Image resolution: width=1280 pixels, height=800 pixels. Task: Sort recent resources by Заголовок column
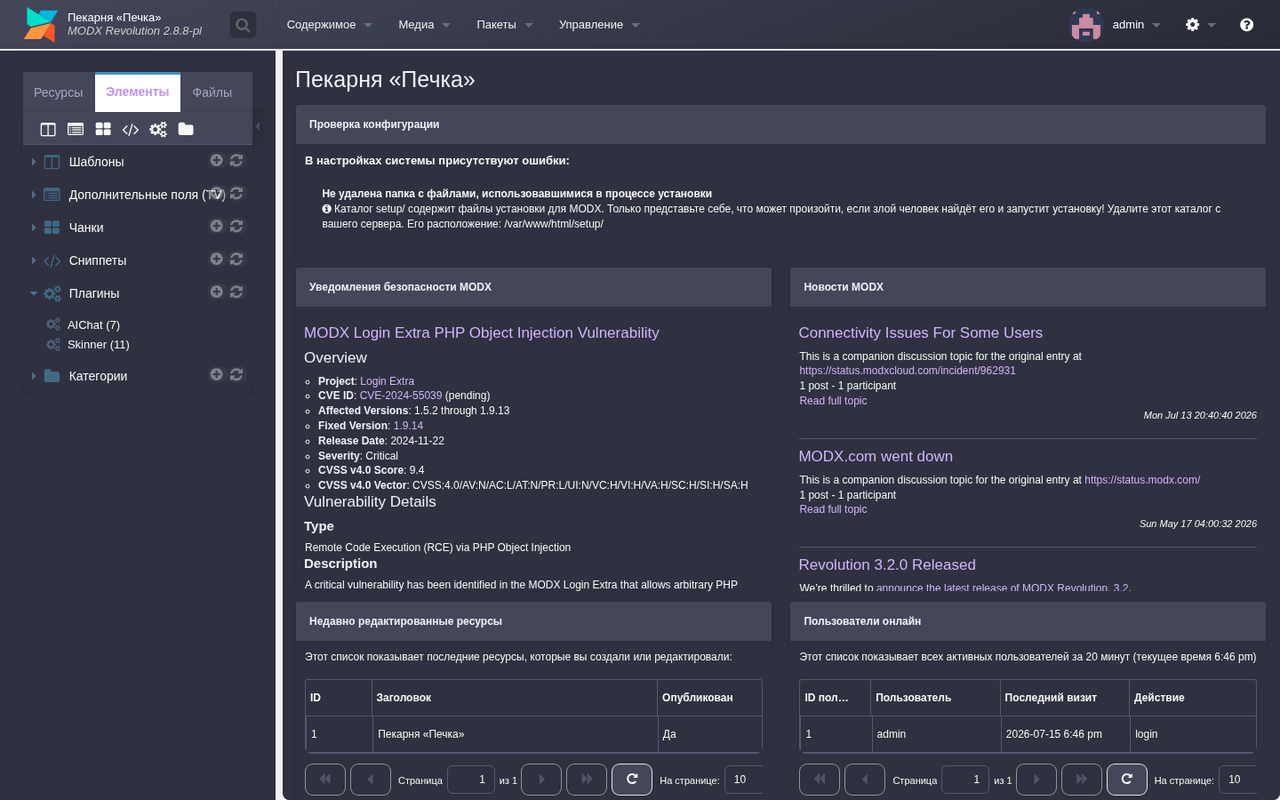tap(513, 697)
